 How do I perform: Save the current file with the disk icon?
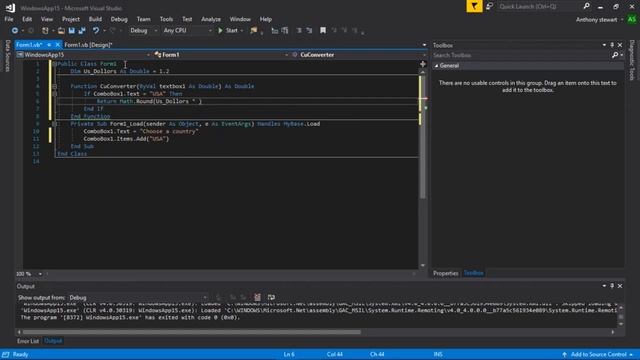(72, 31)
